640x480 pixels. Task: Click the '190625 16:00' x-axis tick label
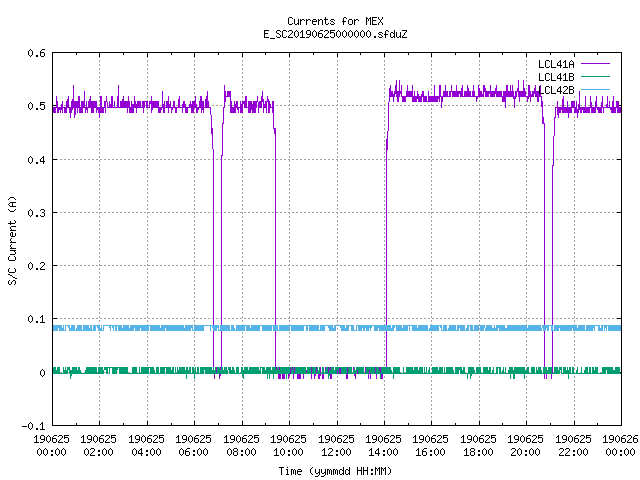tap(430, 446)
